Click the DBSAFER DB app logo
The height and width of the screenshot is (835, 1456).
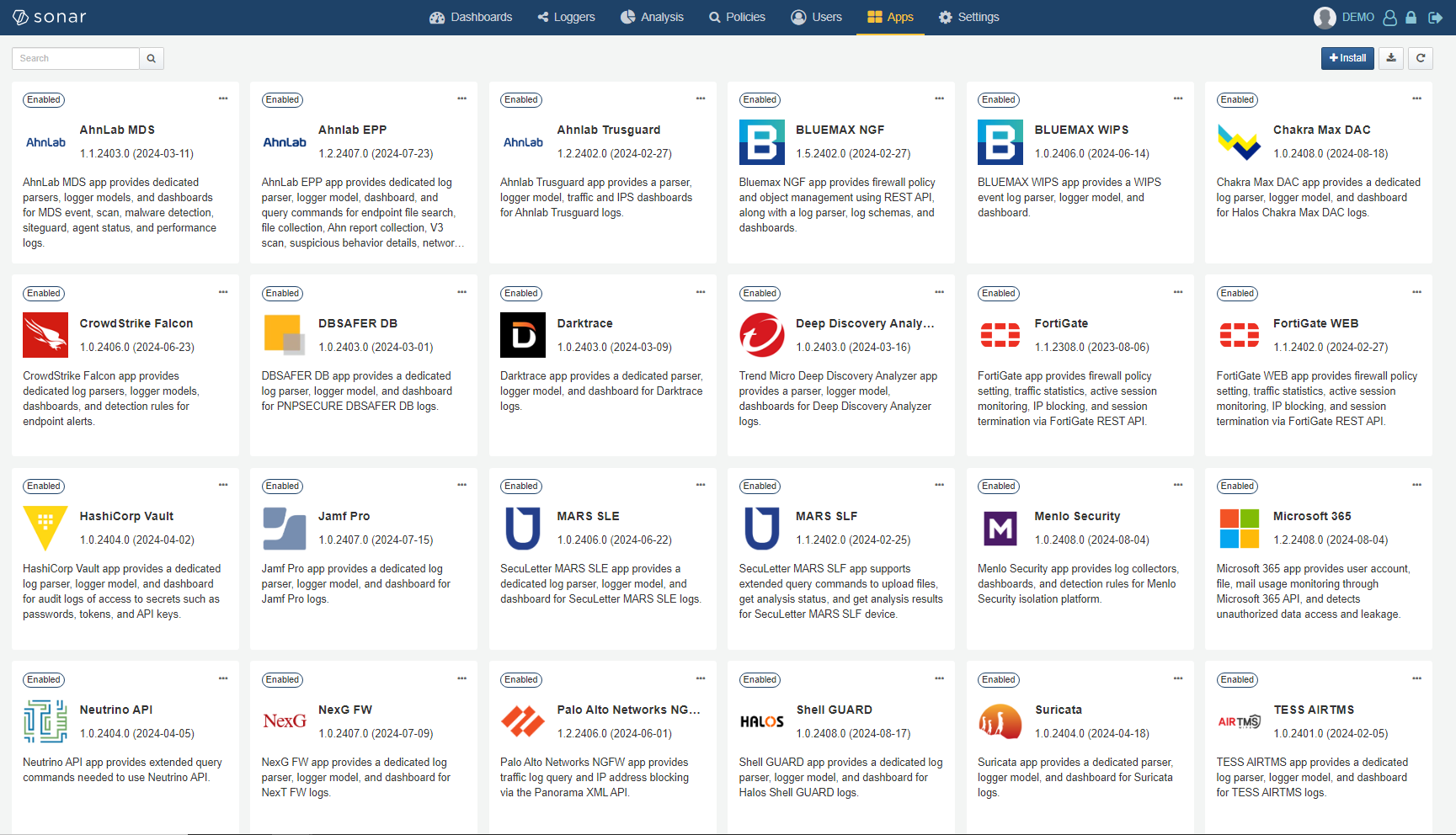(284, 335)
